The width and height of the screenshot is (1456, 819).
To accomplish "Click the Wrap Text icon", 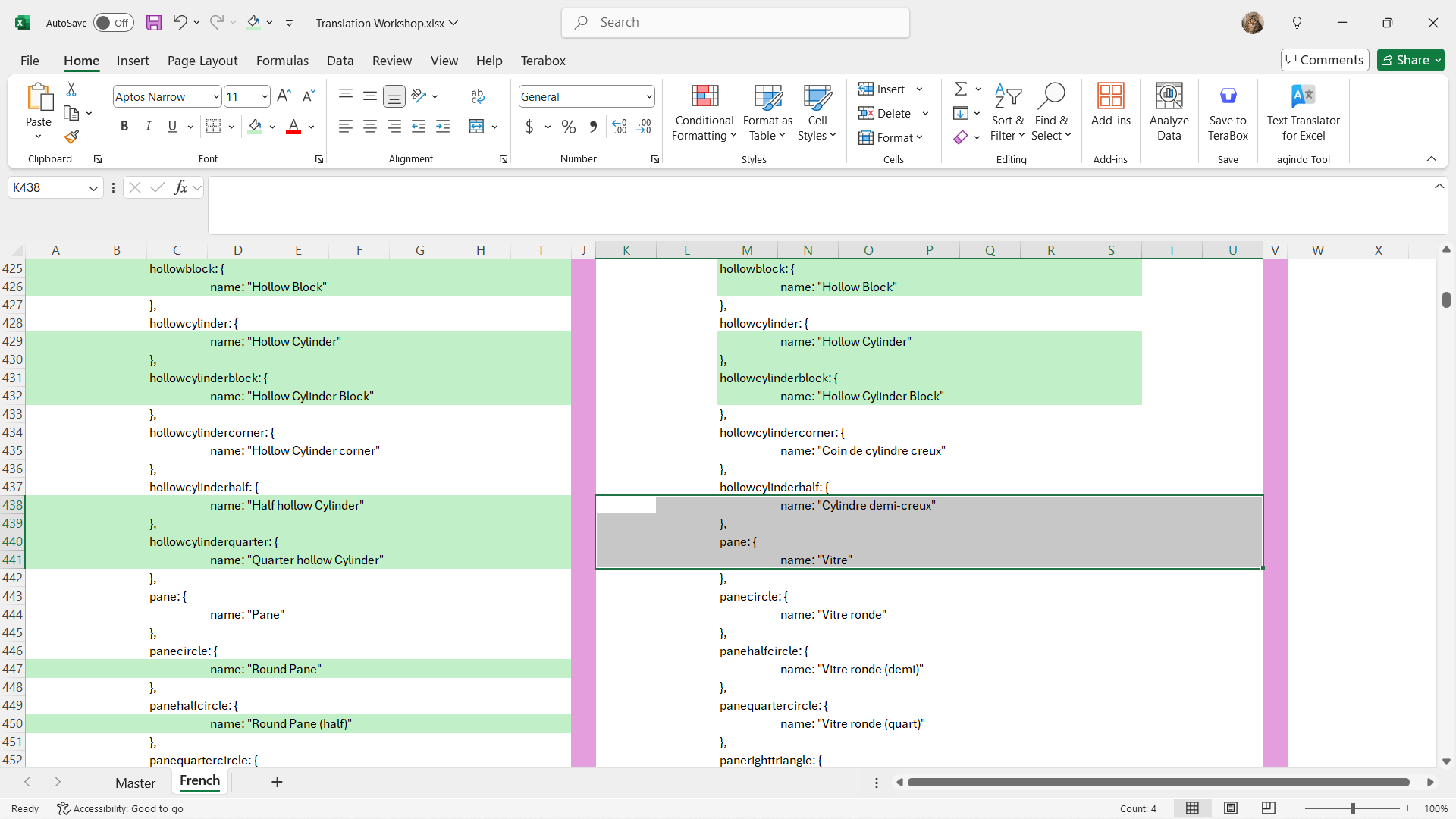I will (x=478, y=96).
